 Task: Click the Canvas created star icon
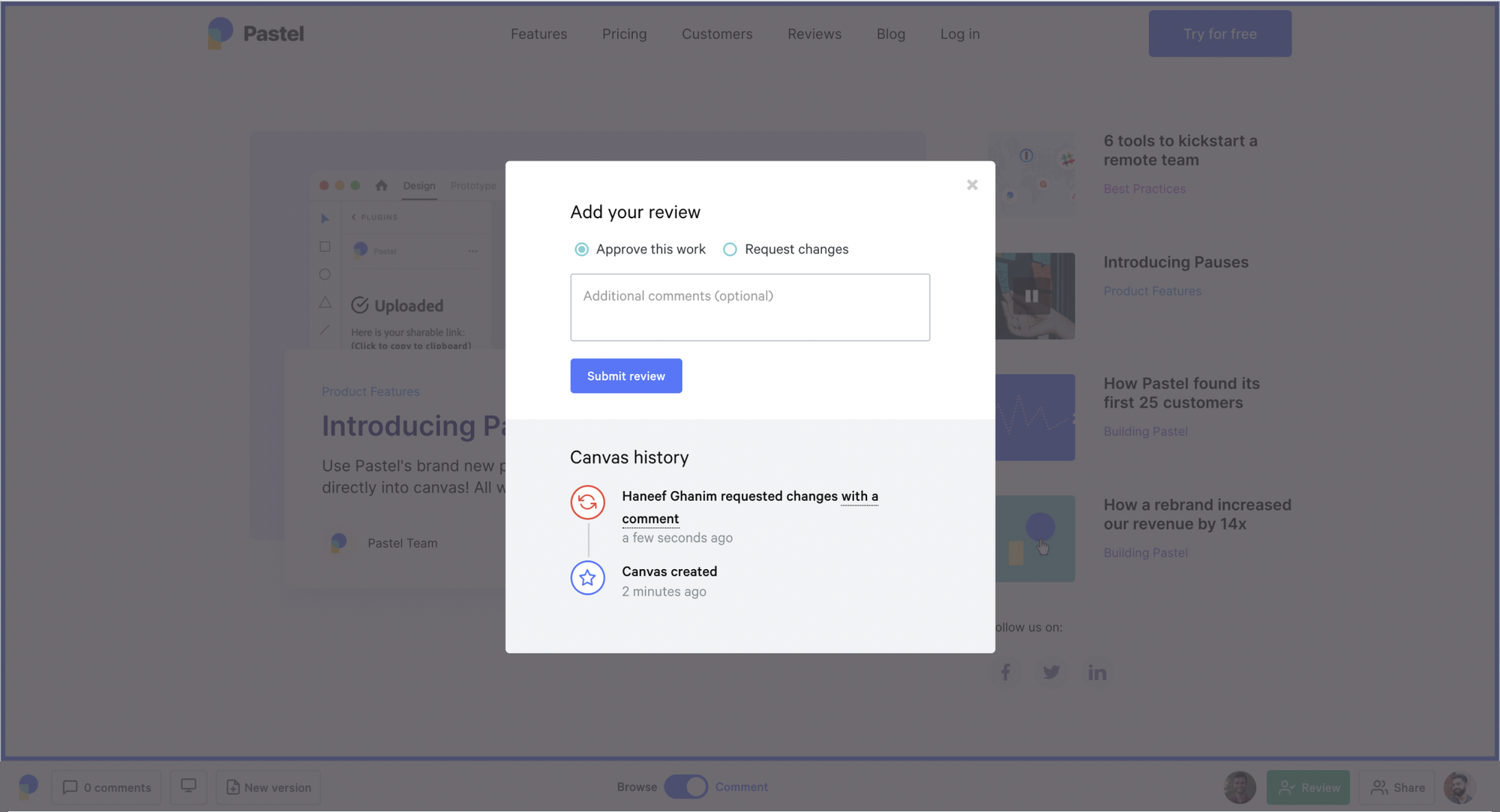588,578
